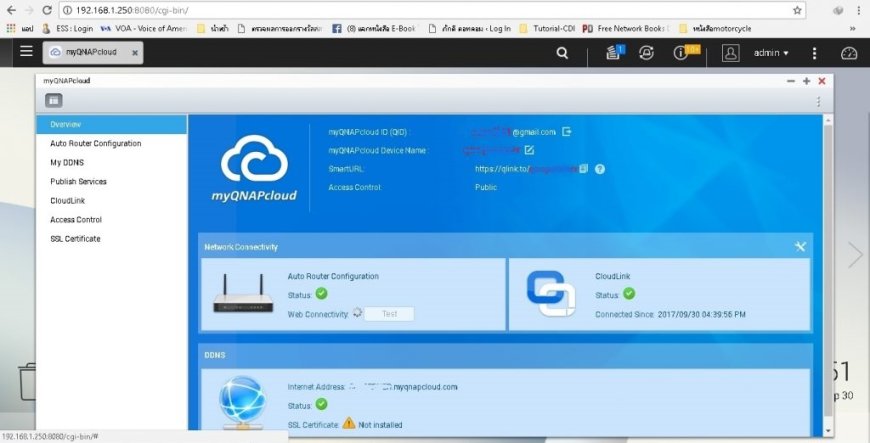Open SSL Certificate in sidebar

[x=75, y=239]
